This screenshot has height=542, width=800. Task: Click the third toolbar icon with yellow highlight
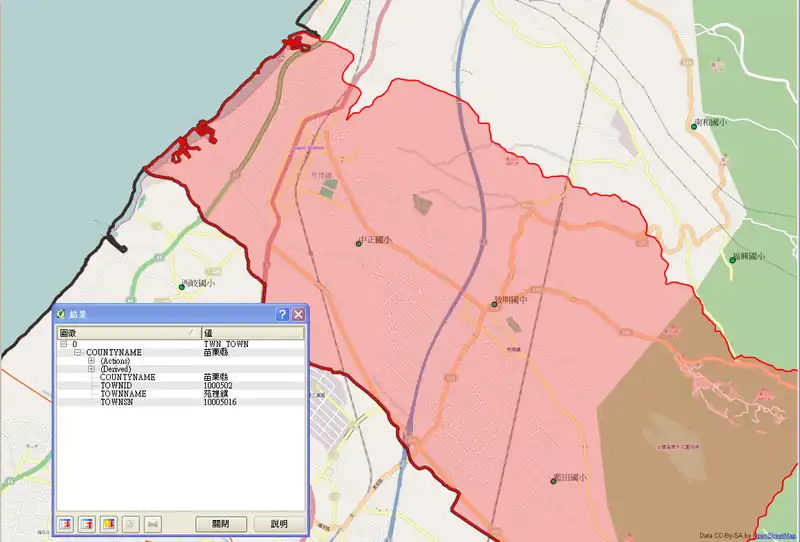pos(108,523)
